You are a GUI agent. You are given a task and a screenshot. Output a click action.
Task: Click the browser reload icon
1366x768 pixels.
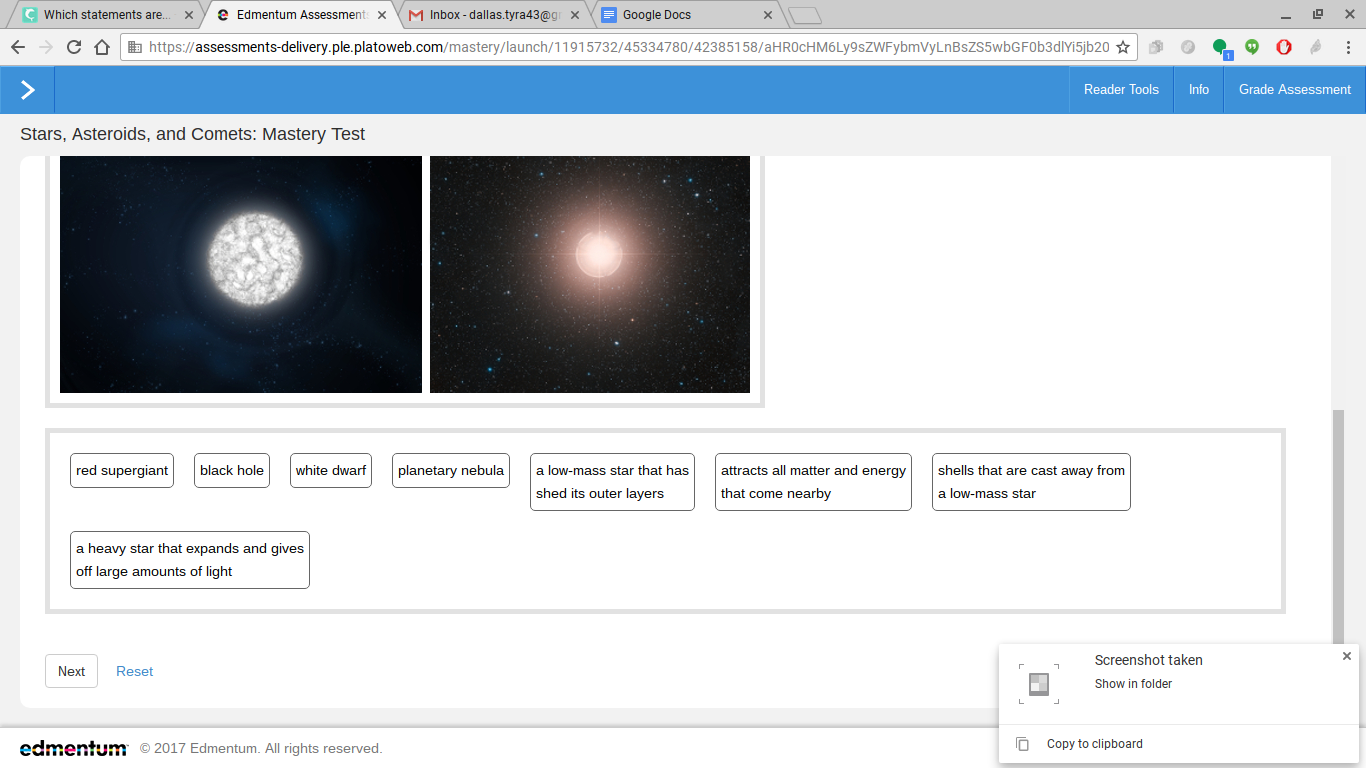pyautogui.click(x=73, y=47)
